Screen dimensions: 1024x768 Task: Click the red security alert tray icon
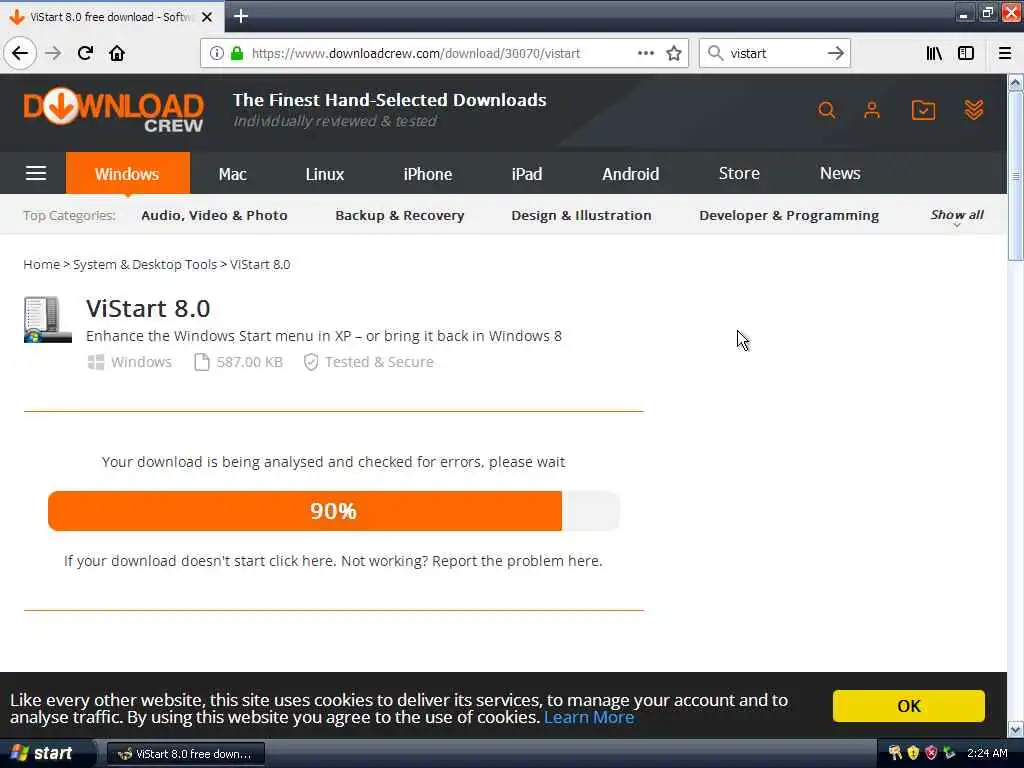coord(931,753)
